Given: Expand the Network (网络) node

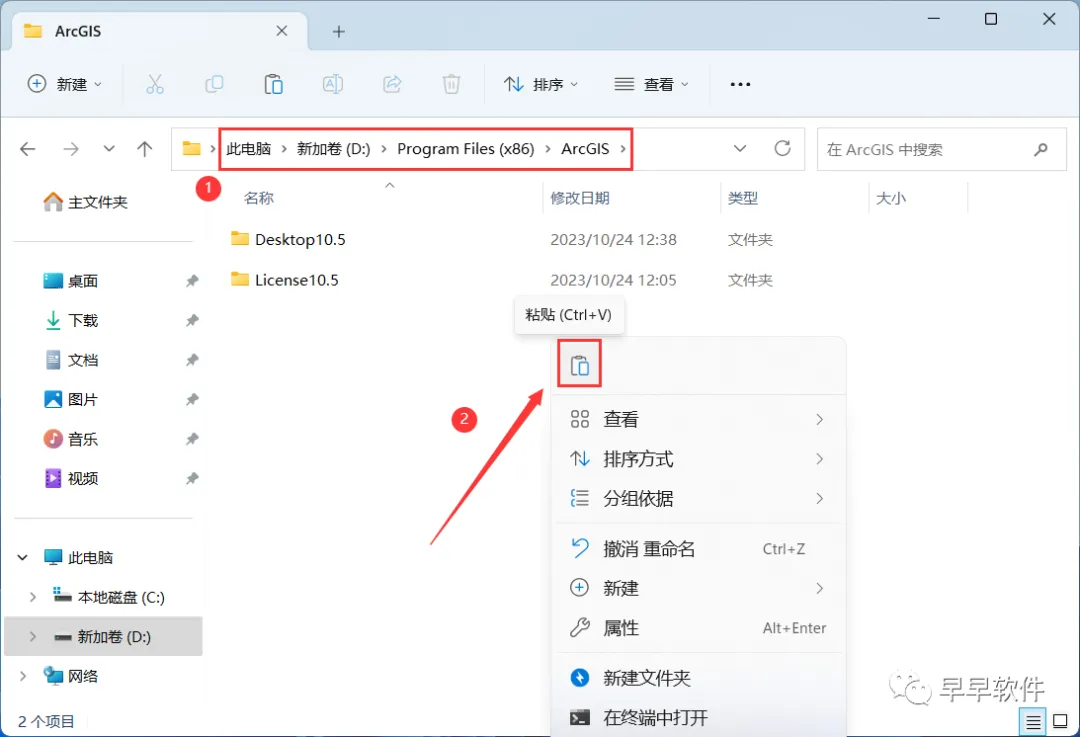Looking at the screenshot, I should (23, 676).
